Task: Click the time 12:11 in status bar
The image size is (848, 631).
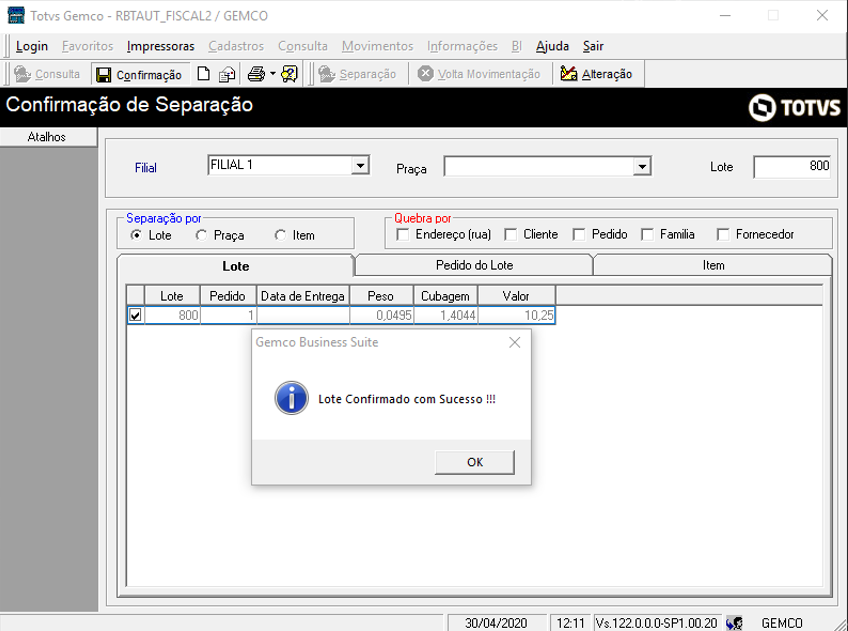Action: pos(571,623)
